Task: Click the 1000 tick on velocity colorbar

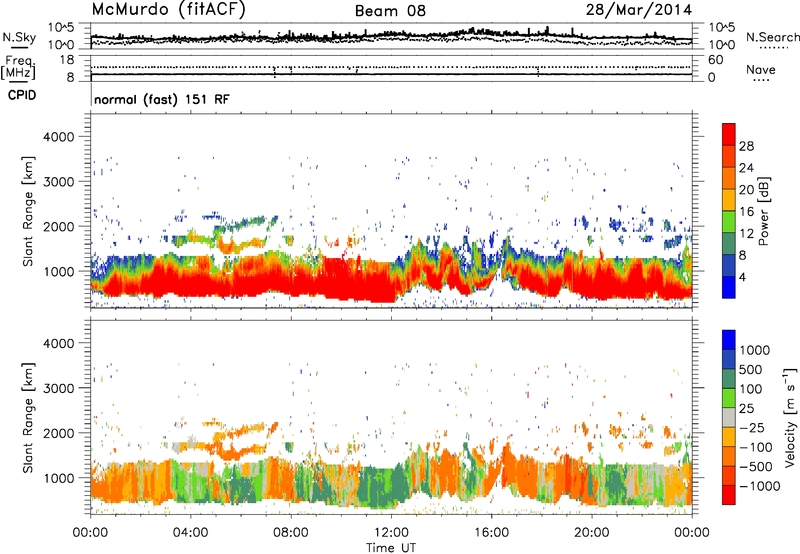Action: (755, 350)
